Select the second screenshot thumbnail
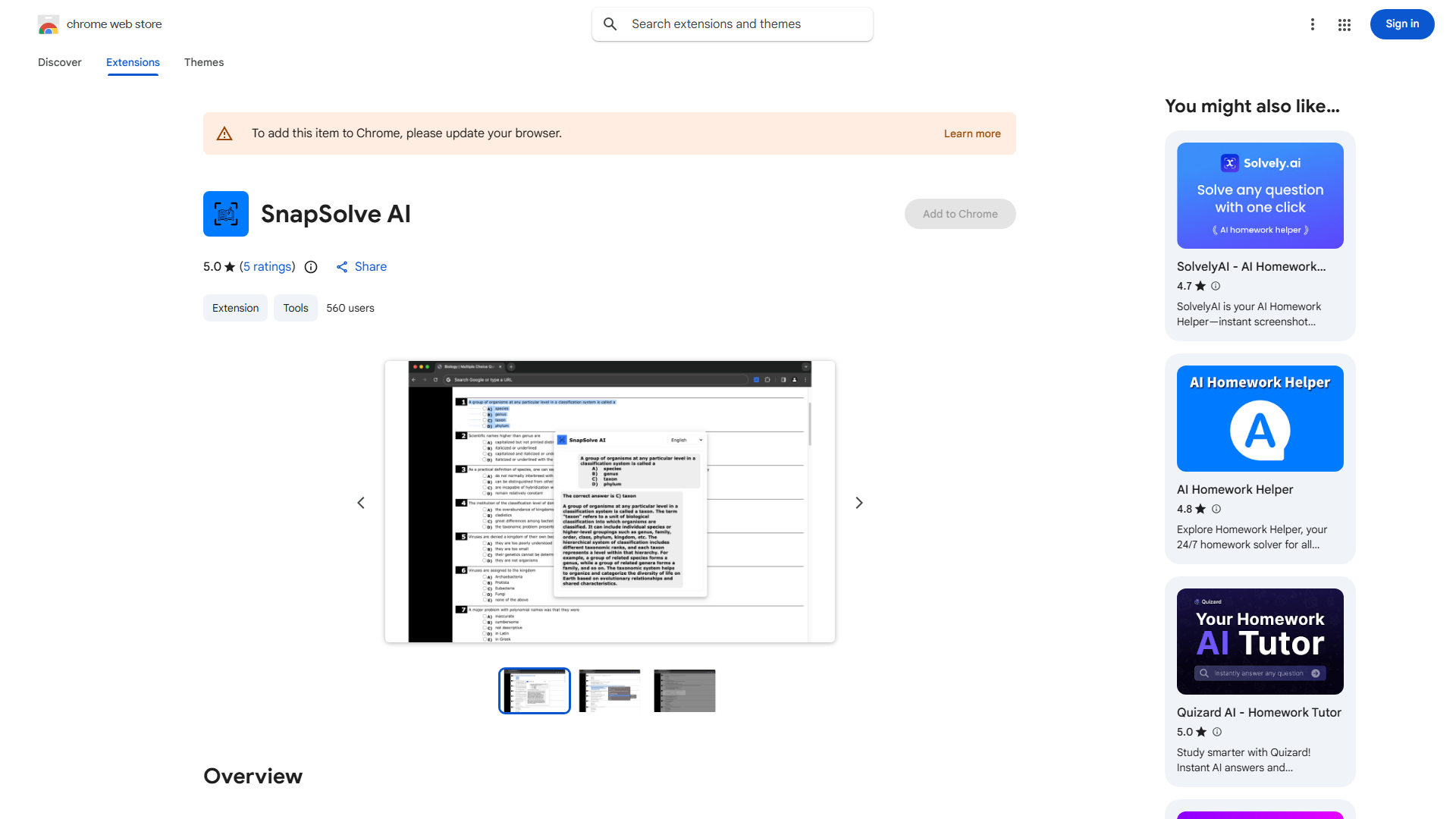This screenshot has height=819, width=1456. click(x=610, y=691)
